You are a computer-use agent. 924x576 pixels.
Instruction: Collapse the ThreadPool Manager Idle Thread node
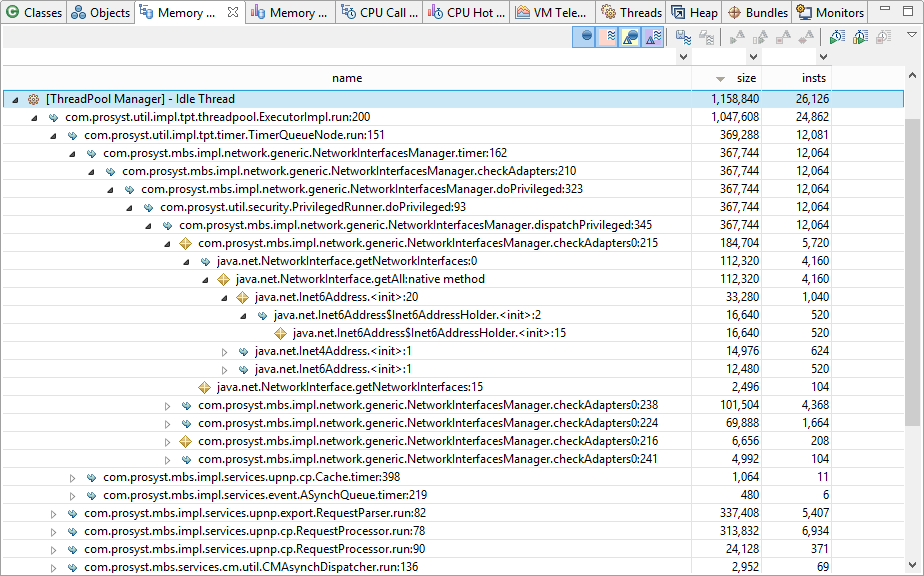(x=15, y=100)
